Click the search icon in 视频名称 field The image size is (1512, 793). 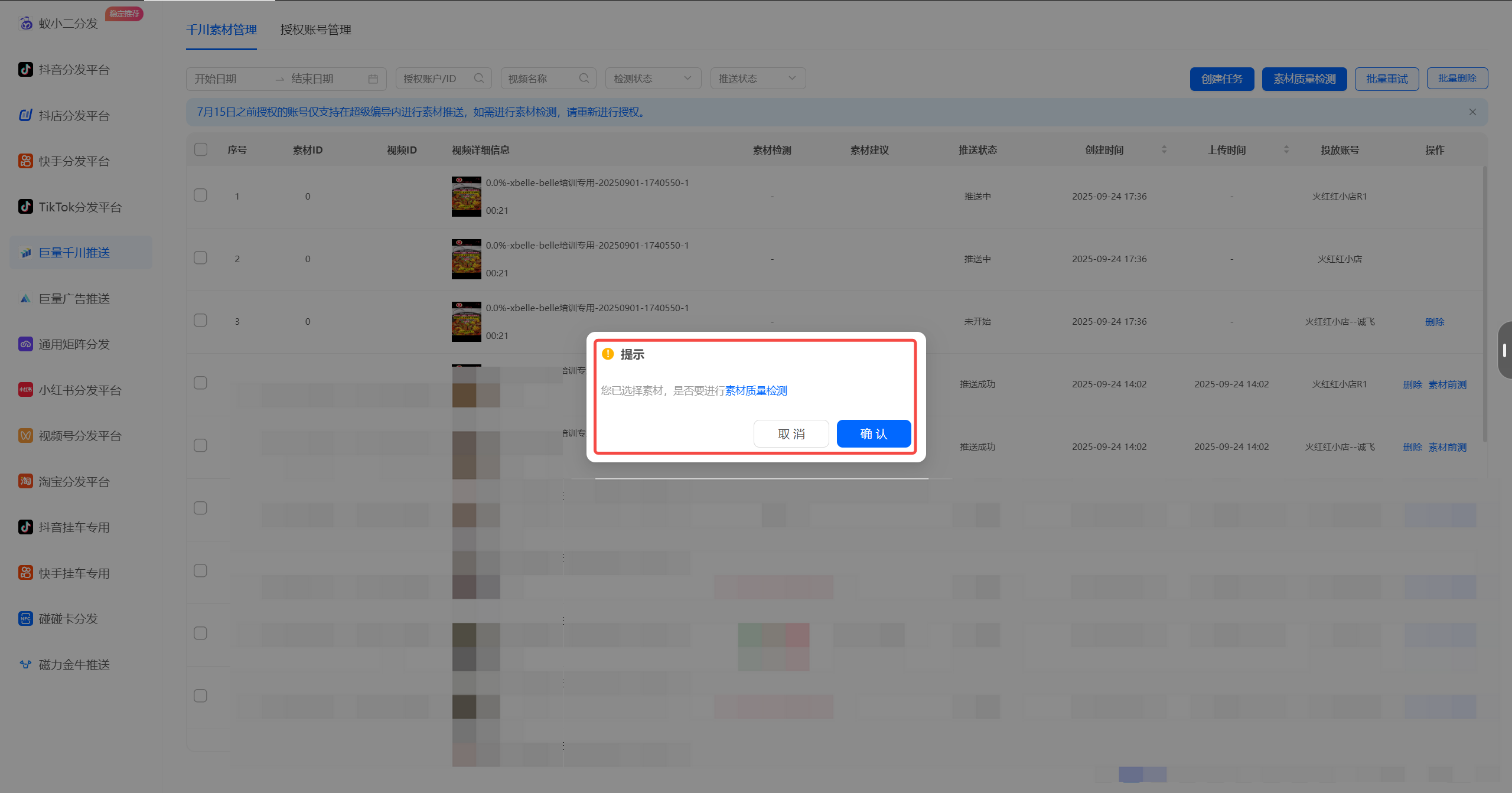pos(584,78)
